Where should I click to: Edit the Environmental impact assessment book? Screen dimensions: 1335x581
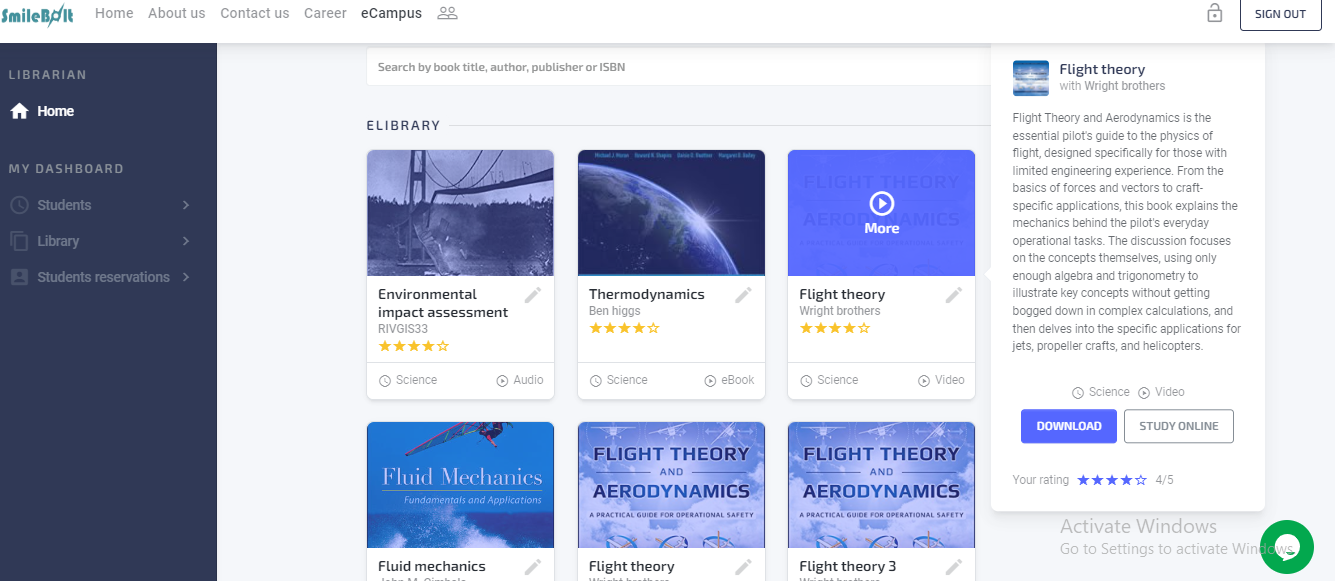click(x=534, y=295)
